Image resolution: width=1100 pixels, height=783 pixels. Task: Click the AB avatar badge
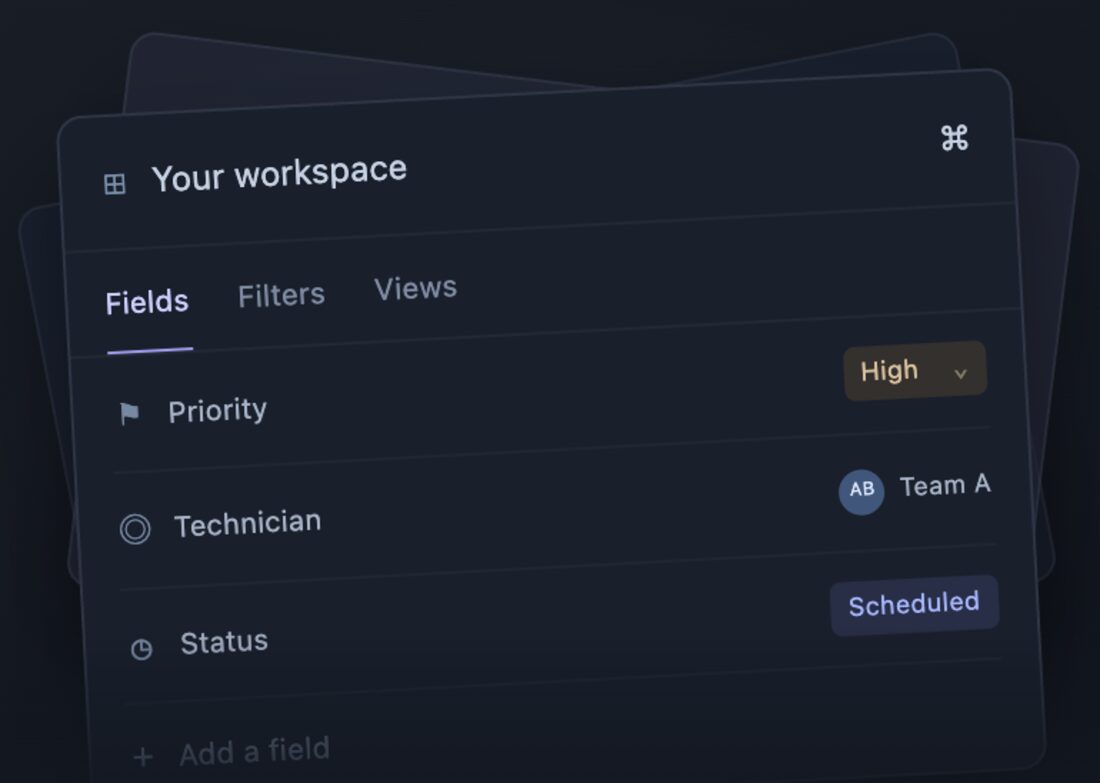tap(861, 492)
